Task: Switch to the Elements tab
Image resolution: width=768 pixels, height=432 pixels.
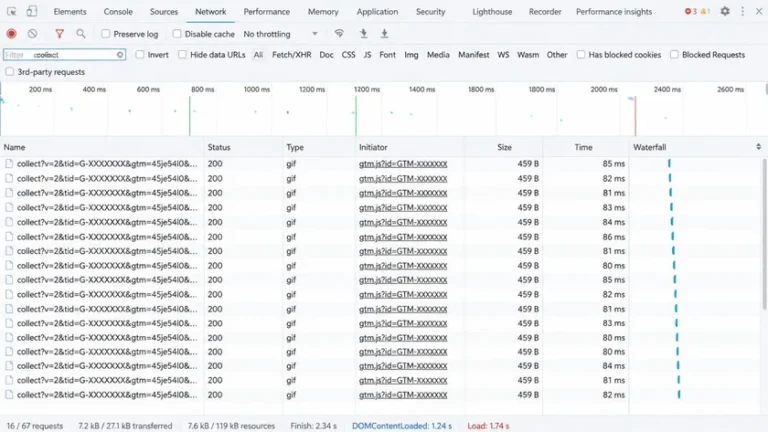Action: pos(70,11)
